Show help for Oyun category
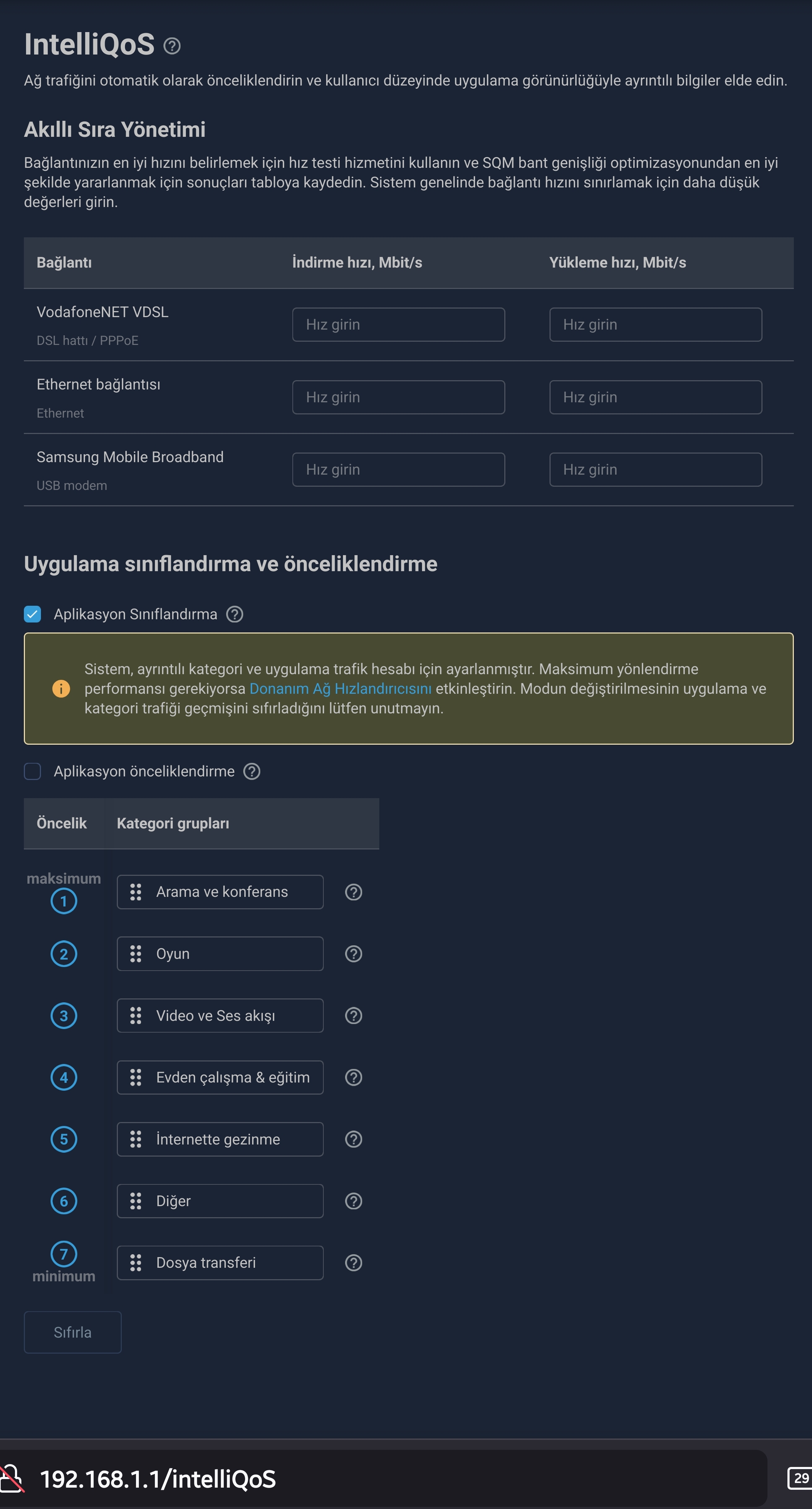 point(354,954)
